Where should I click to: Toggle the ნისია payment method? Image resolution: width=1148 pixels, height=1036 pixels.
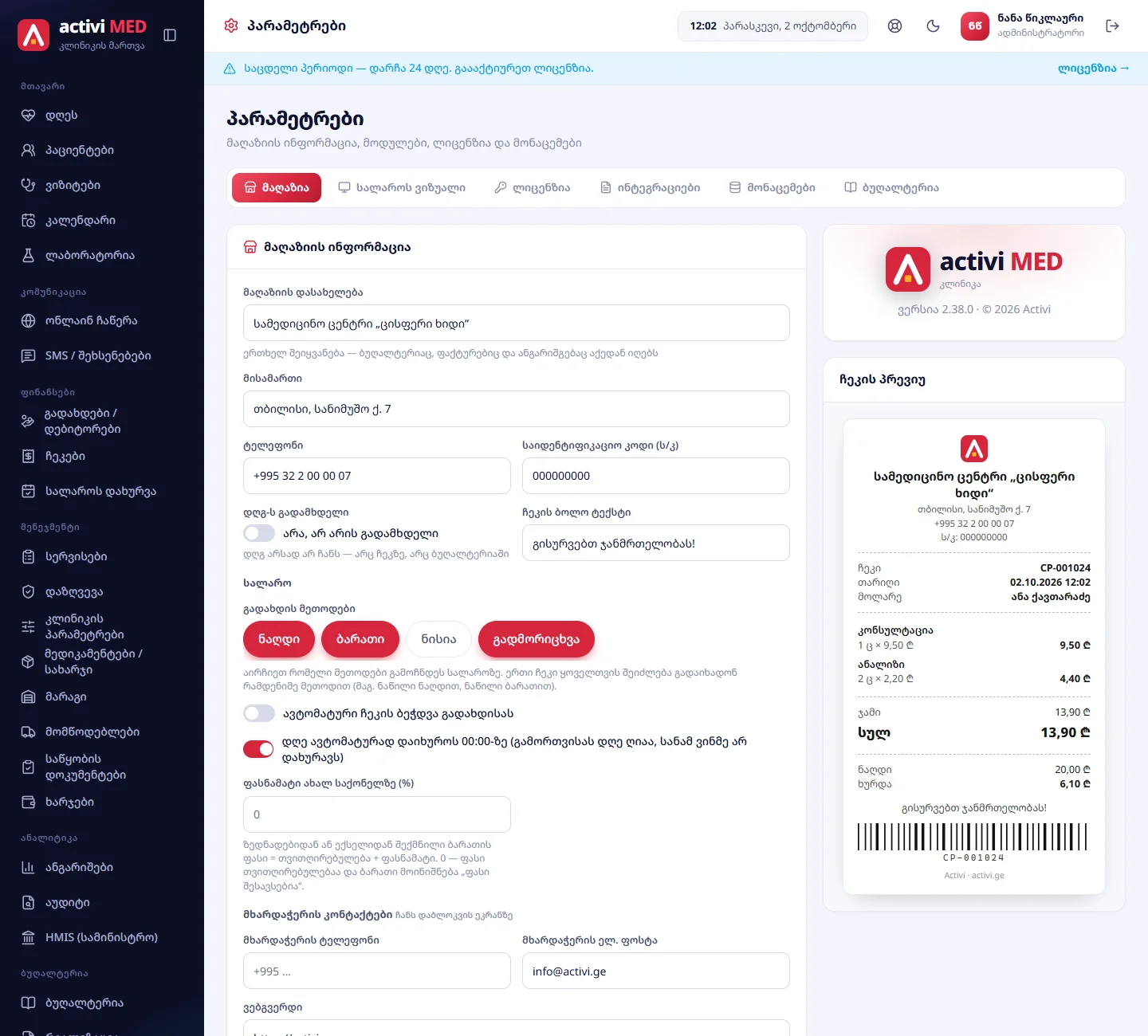438,639
